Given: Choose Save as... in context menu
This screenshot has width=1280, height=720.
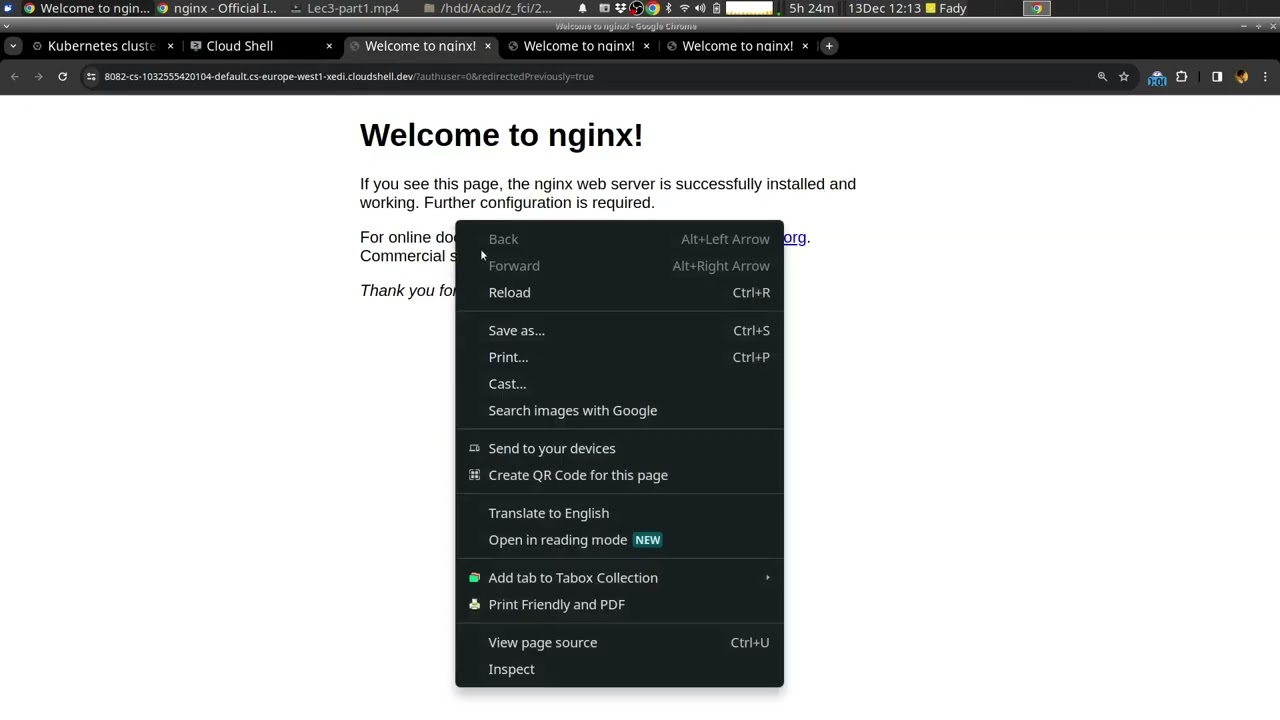Looking at the screenshot, I should 619,330.
